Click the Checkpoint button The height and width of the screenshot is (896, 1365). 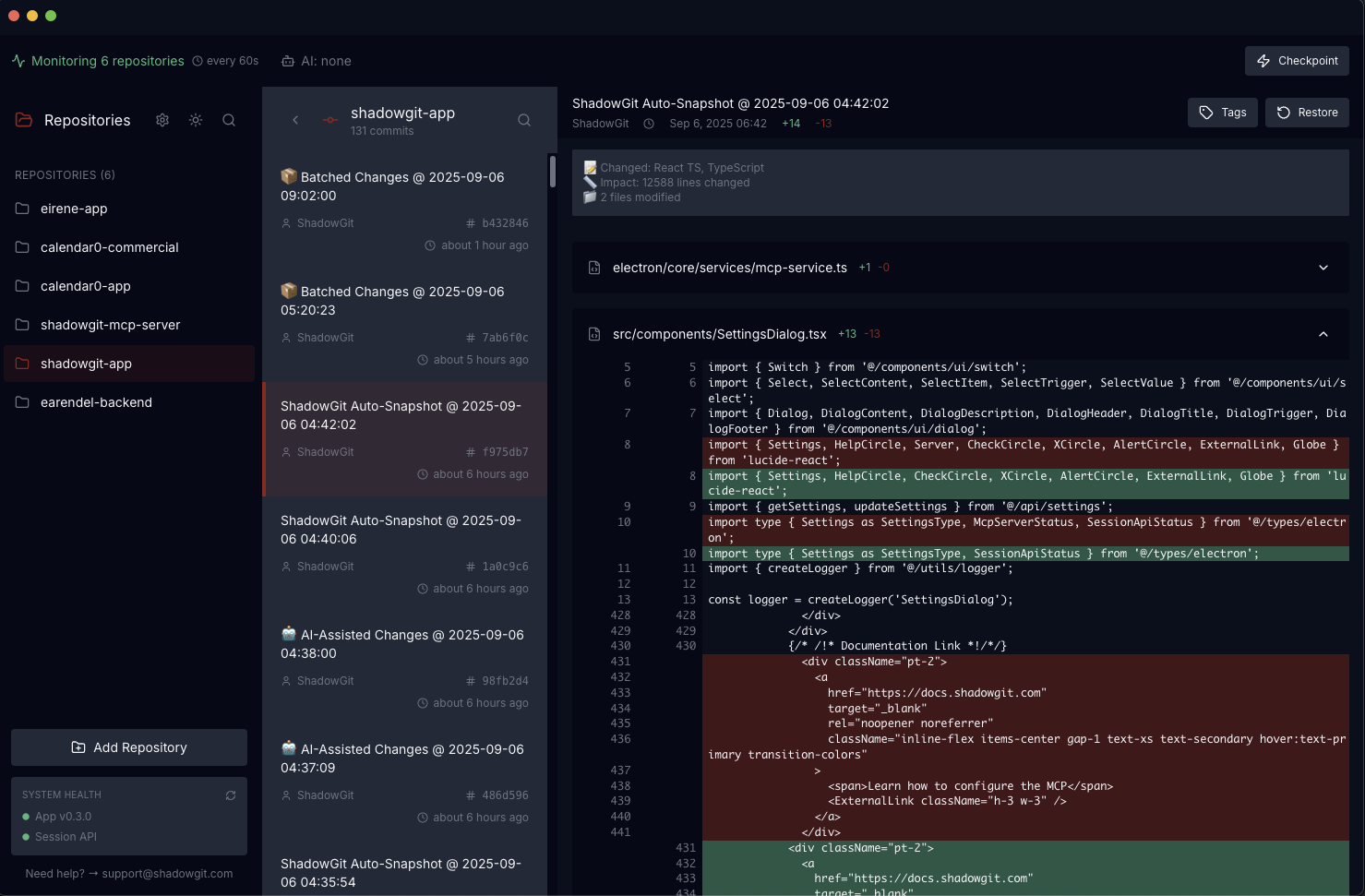[x=1297, y=60]
